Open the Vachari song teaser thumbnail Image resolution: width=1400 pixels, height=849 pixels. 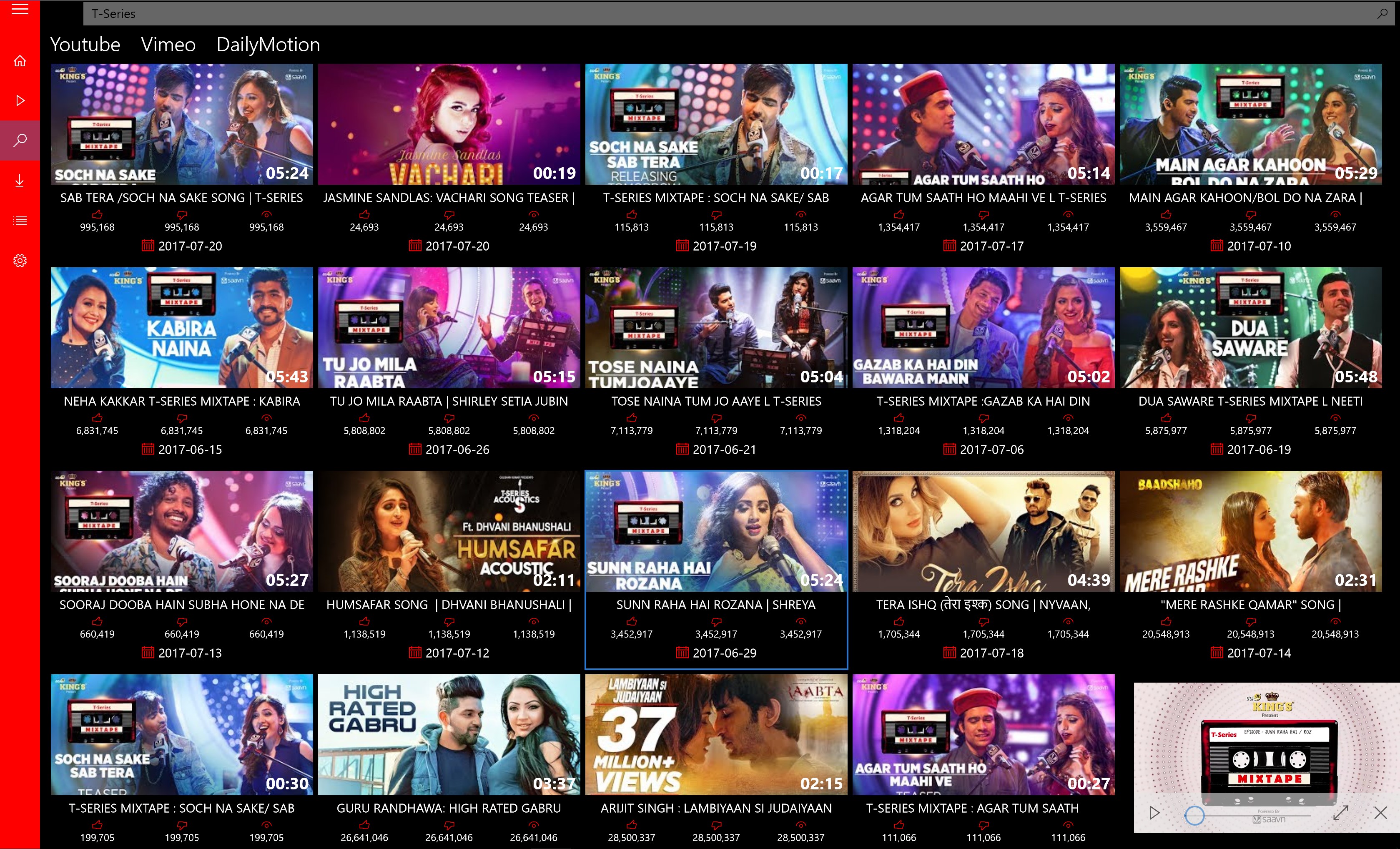pos(448,124)
